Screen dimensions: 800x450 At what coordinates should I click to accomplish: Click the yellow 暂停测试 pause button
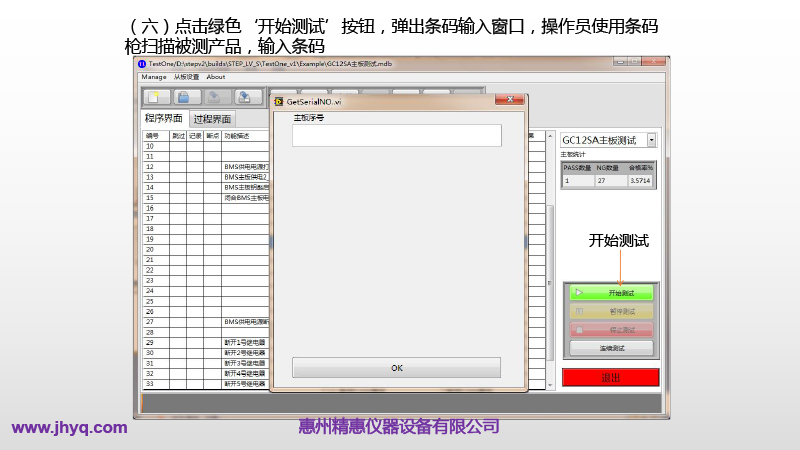[x=611, y=311]
